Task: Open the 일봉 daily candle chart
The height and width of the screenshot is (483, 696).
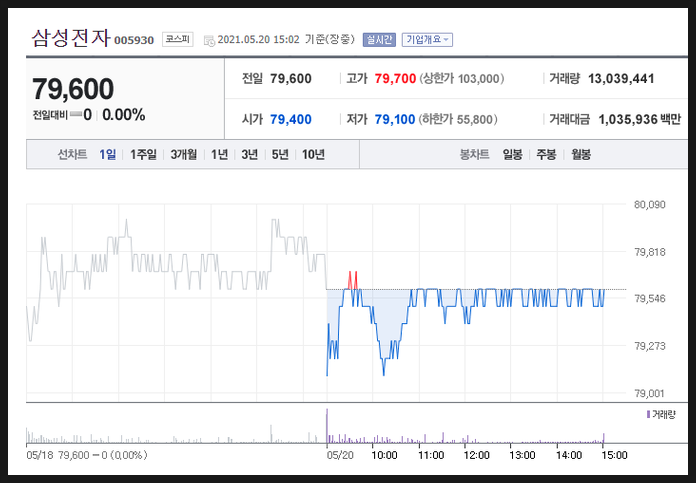Action: pyautogui.click(x=512, y=154)
